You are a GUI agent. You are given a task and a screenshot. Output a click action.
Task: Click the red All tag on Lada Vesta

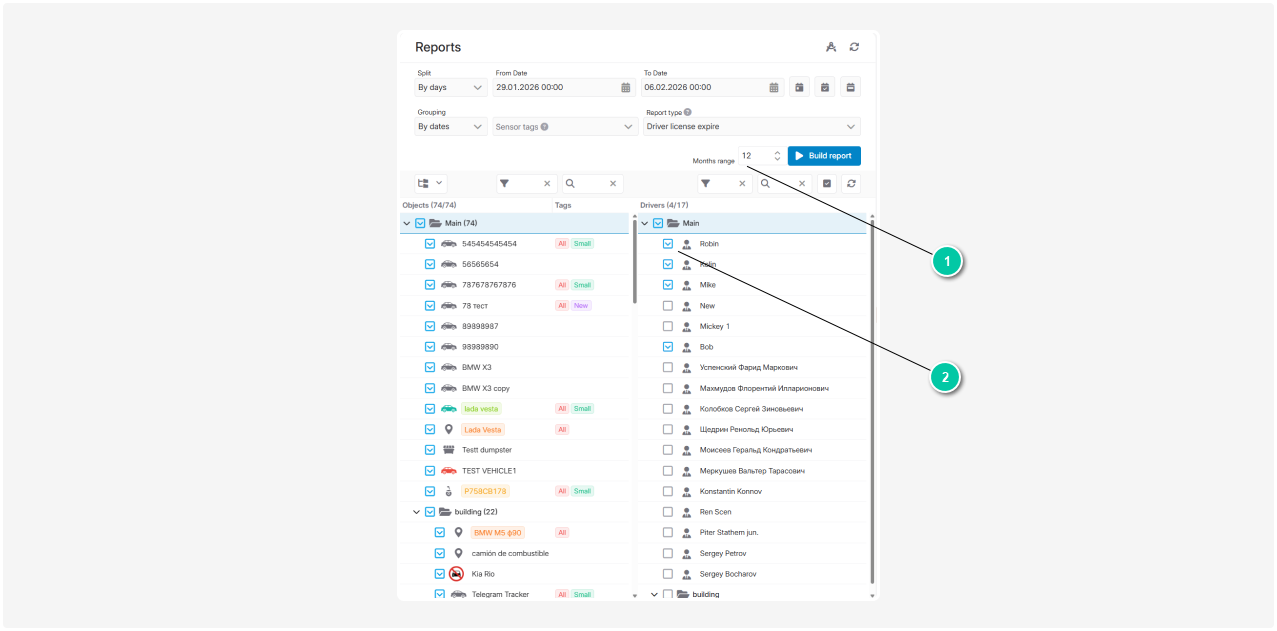pyautogui.click(x=562, y=430)
